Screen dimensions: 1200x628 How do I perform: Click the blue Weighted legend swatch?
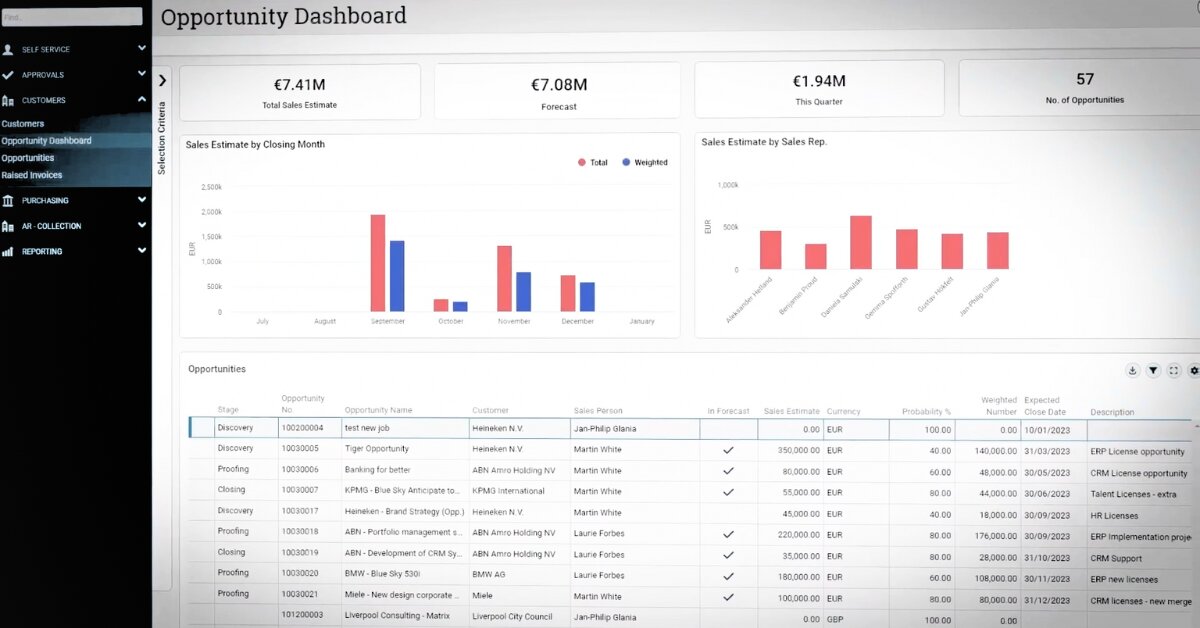tap(626, 162)
